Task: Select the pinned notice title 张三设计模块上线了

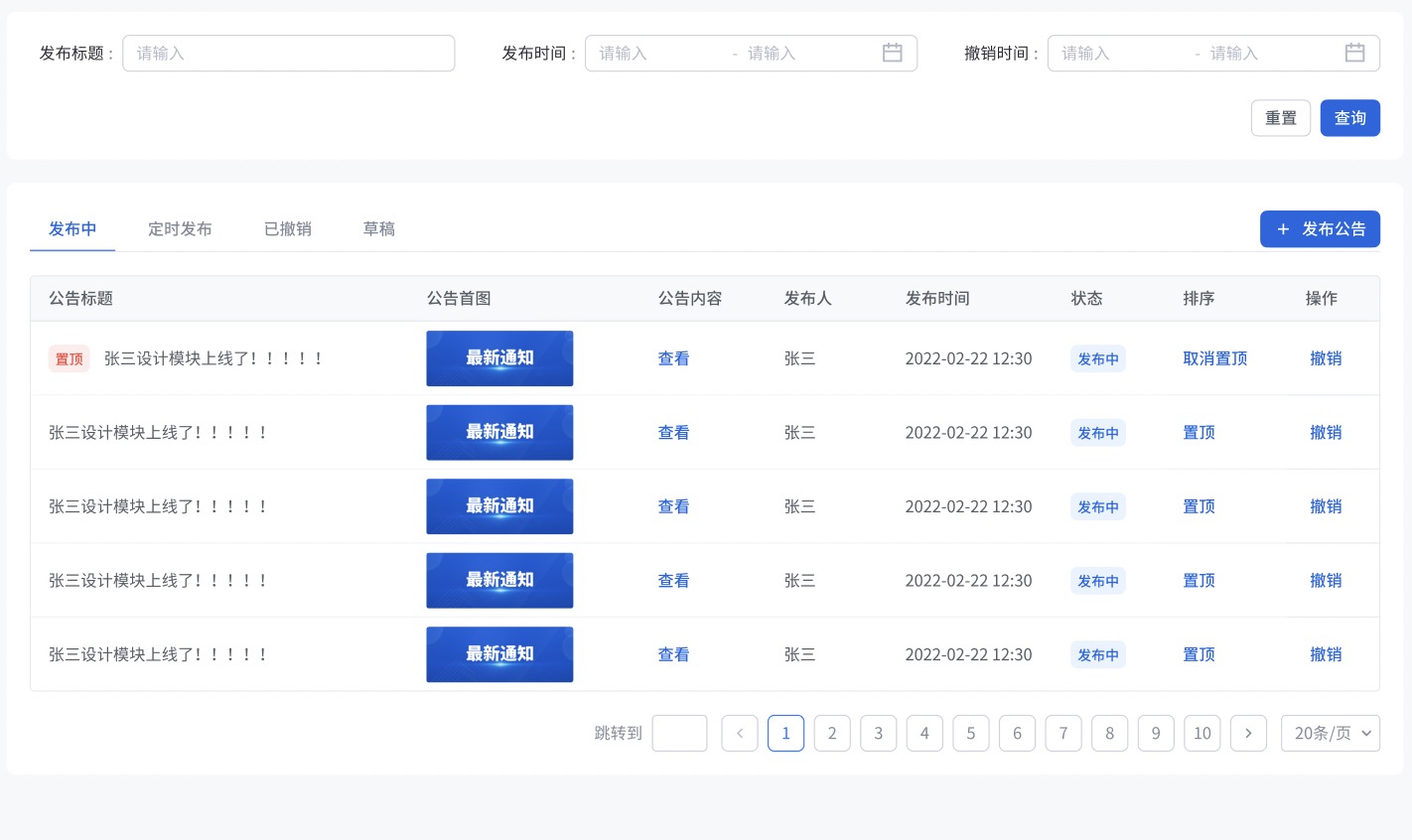Action: [x=213, y=358]
